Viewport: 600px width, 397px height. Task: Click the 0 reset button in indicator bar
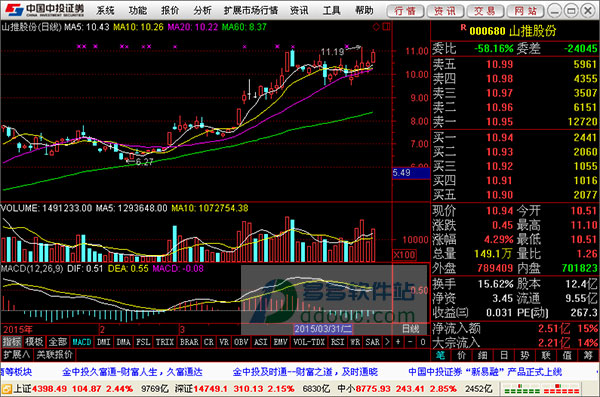click(423, 342)
